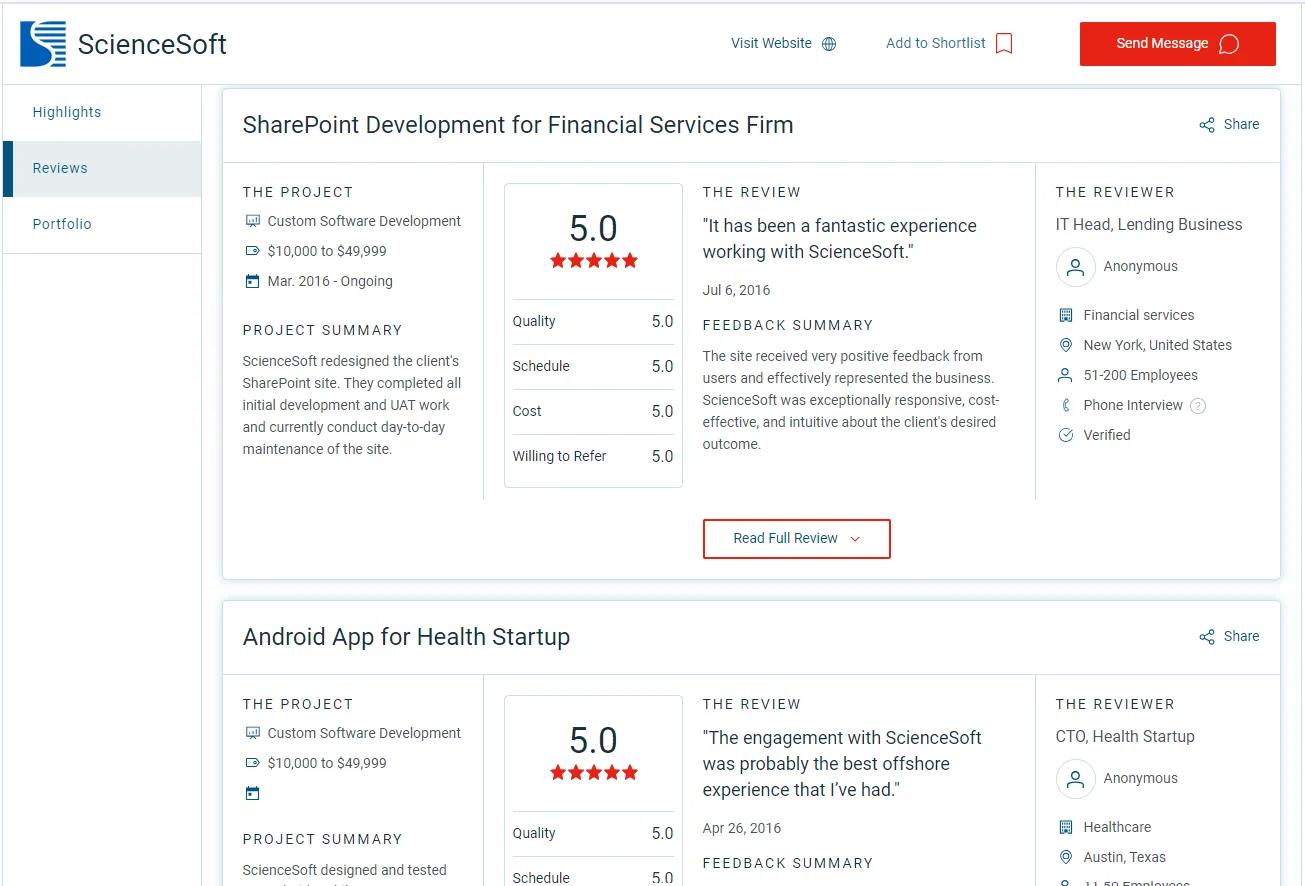Click Custom Software Development in the SharePoint project

(x=364, y=221)
